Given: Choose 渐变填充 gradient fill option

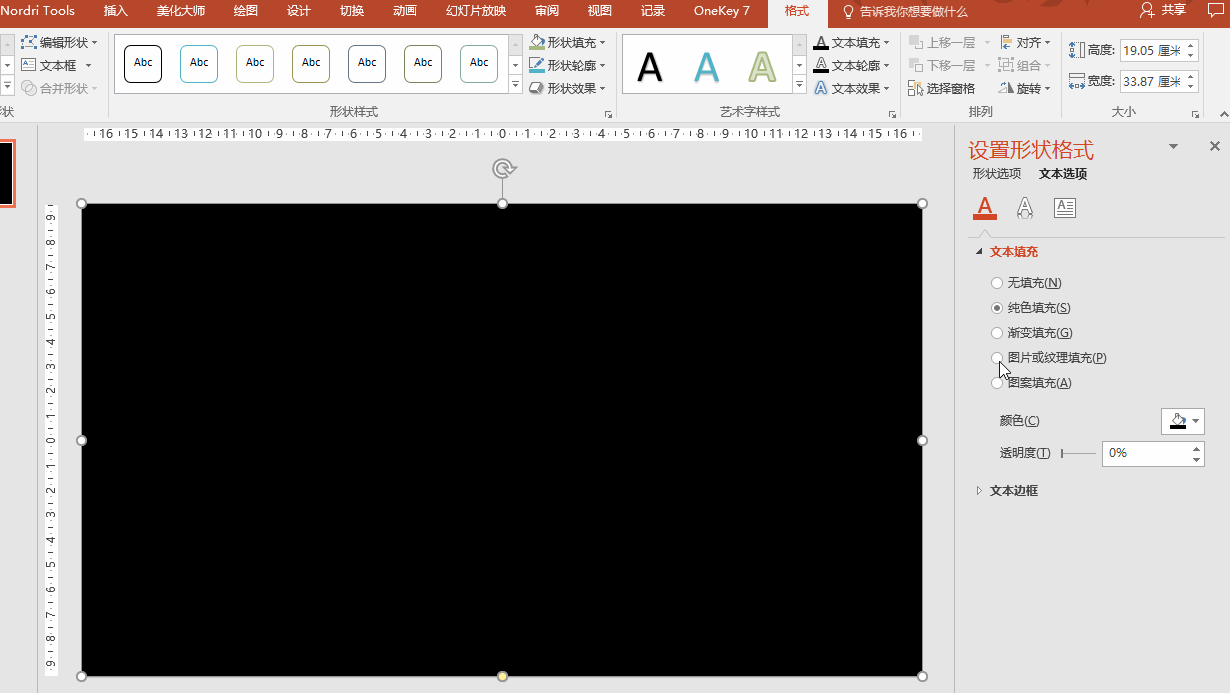Looking at the screenshot, I should [x=997, y=333].
